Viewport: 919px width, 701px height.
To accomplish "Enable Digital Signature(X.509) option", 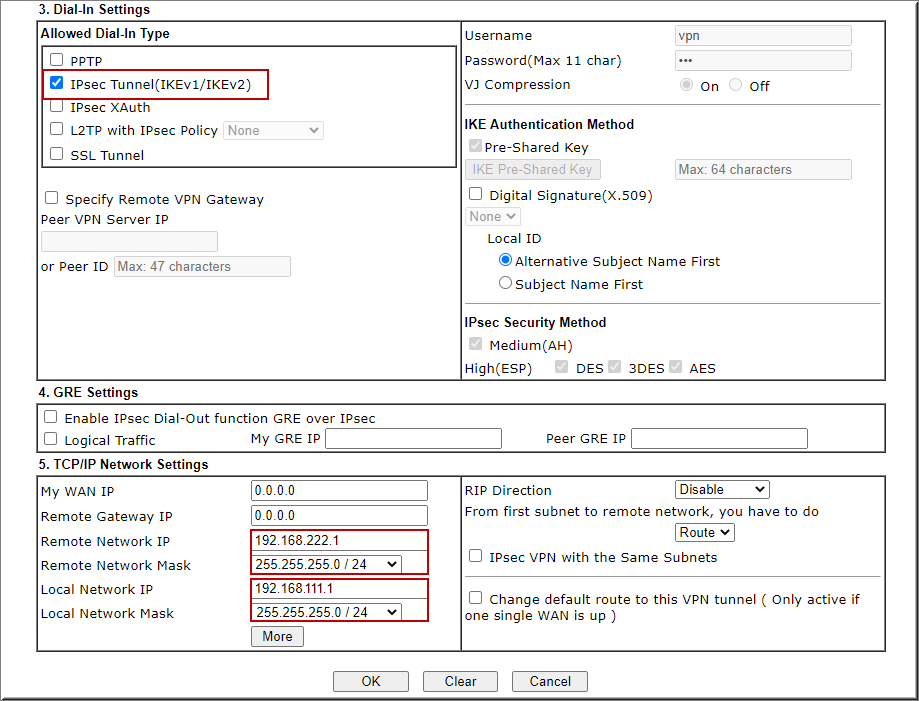I will click(476, 194).
